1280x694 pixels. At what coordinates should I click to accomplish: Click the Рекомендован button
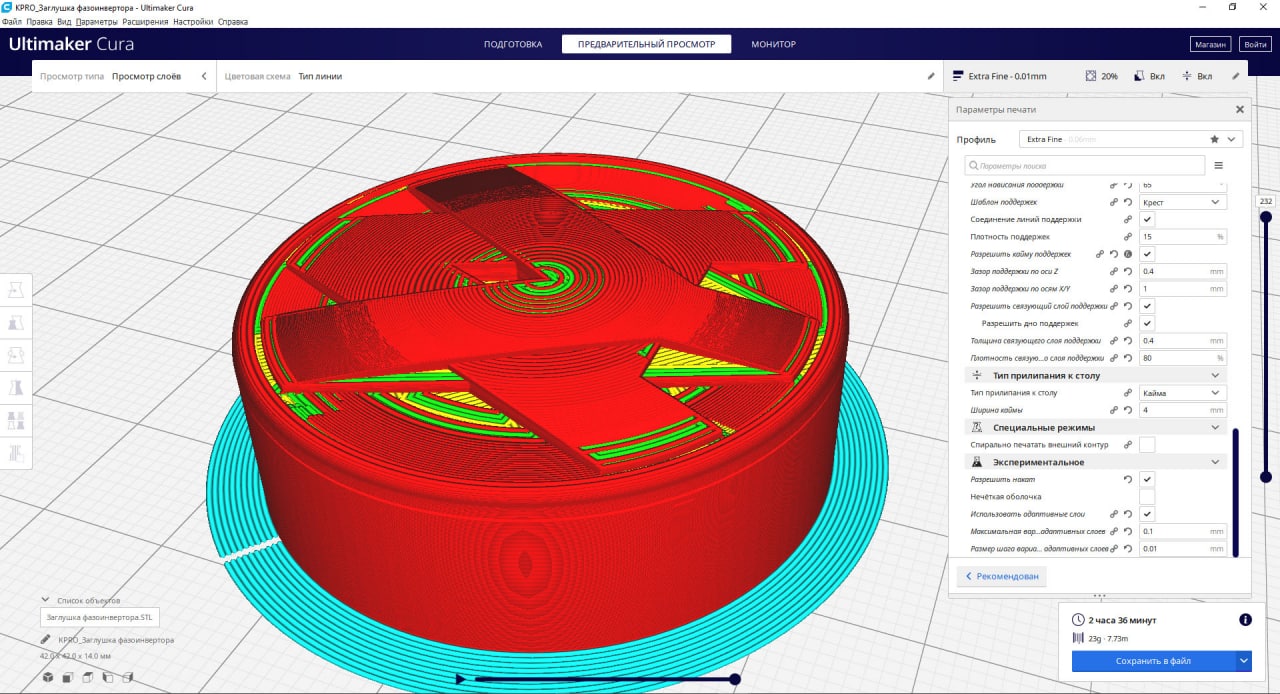[1002, 576]
